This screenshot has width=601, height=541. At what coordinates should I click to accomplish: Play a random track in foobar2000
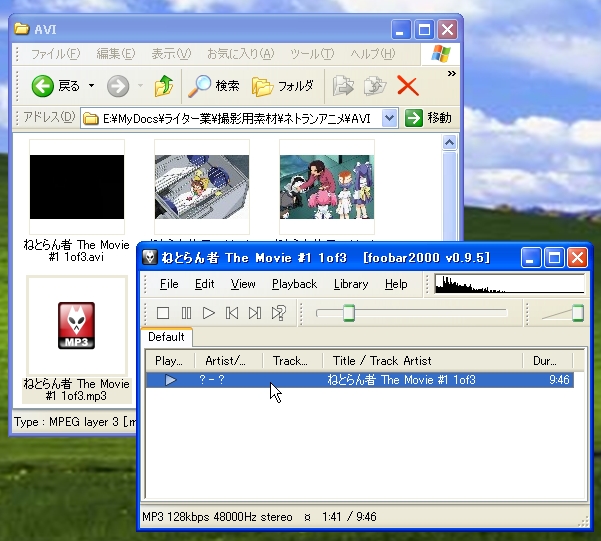pyautogui.click(x=278, y=313)
